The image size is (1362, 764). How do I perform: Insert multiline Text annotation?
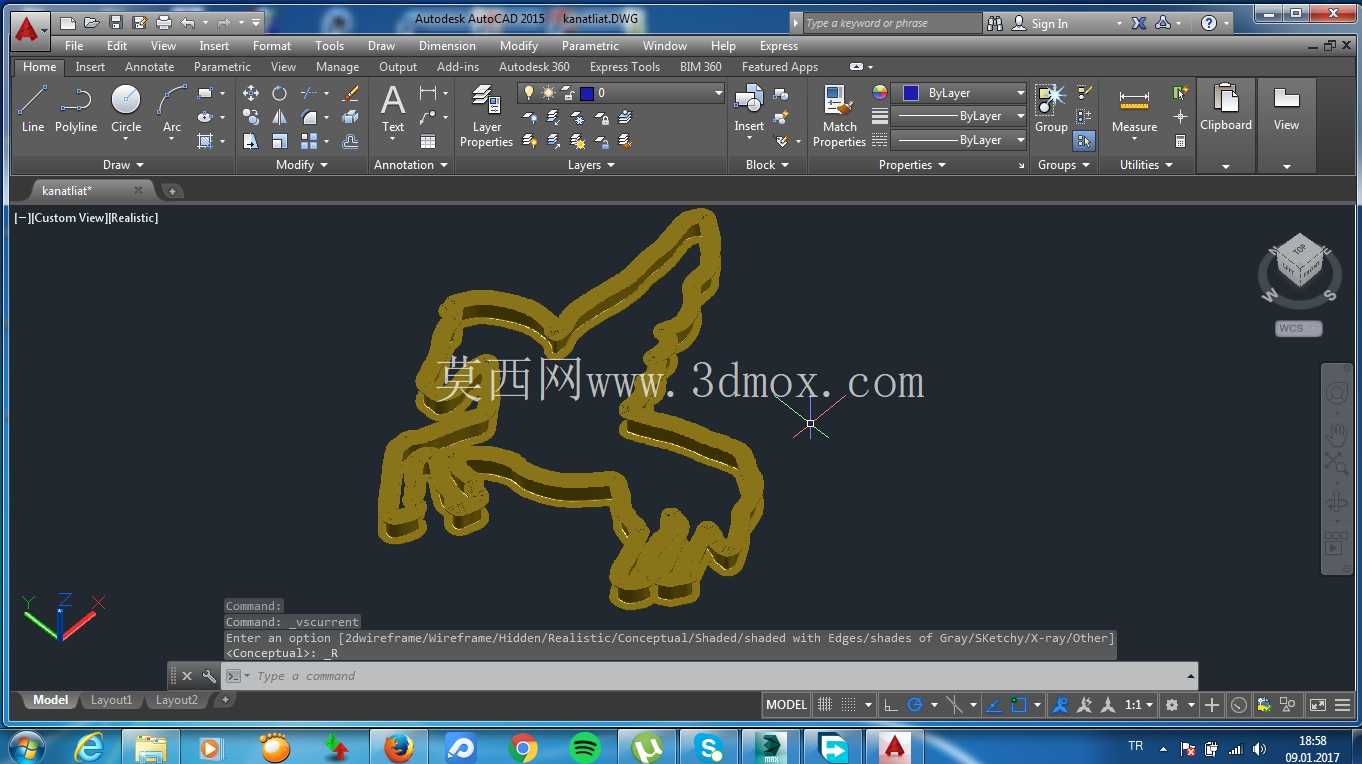point(393,109)
